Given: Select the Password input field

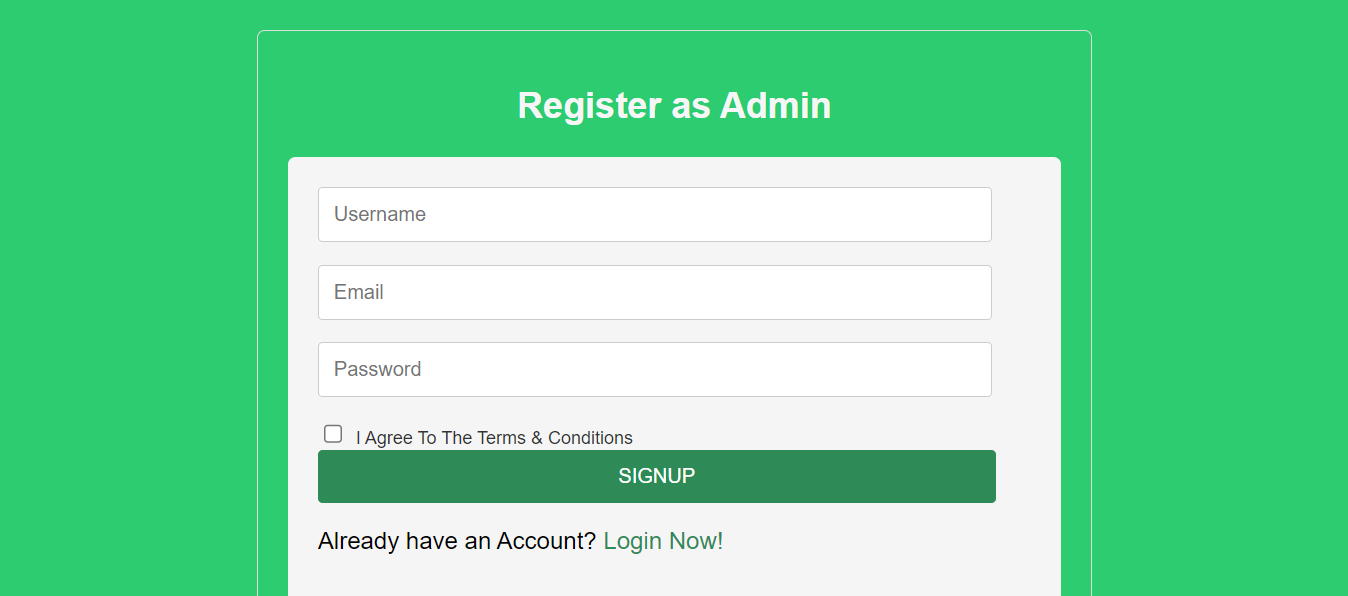Looking at the screenshot, I should point(654,369).
